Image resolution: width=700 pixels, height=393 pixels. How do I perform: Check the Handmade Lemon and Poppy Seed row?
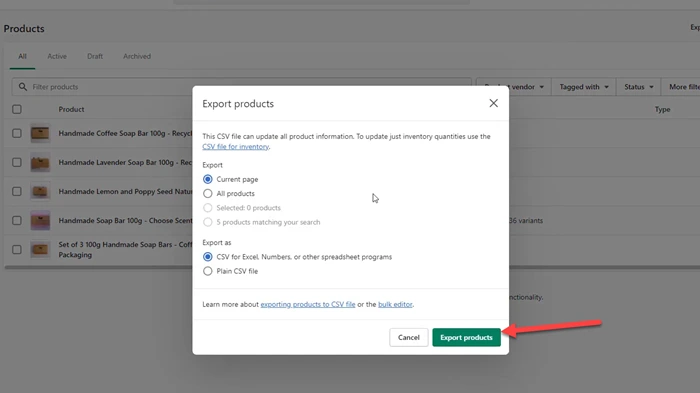click(x=17, y=192)
